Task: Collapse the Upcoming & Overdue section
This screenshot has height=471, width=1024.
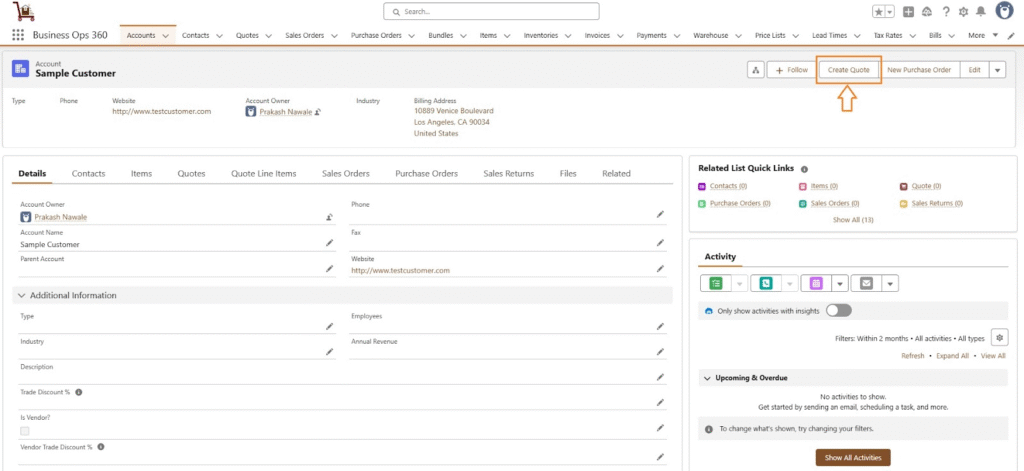Action: (707, 378)
